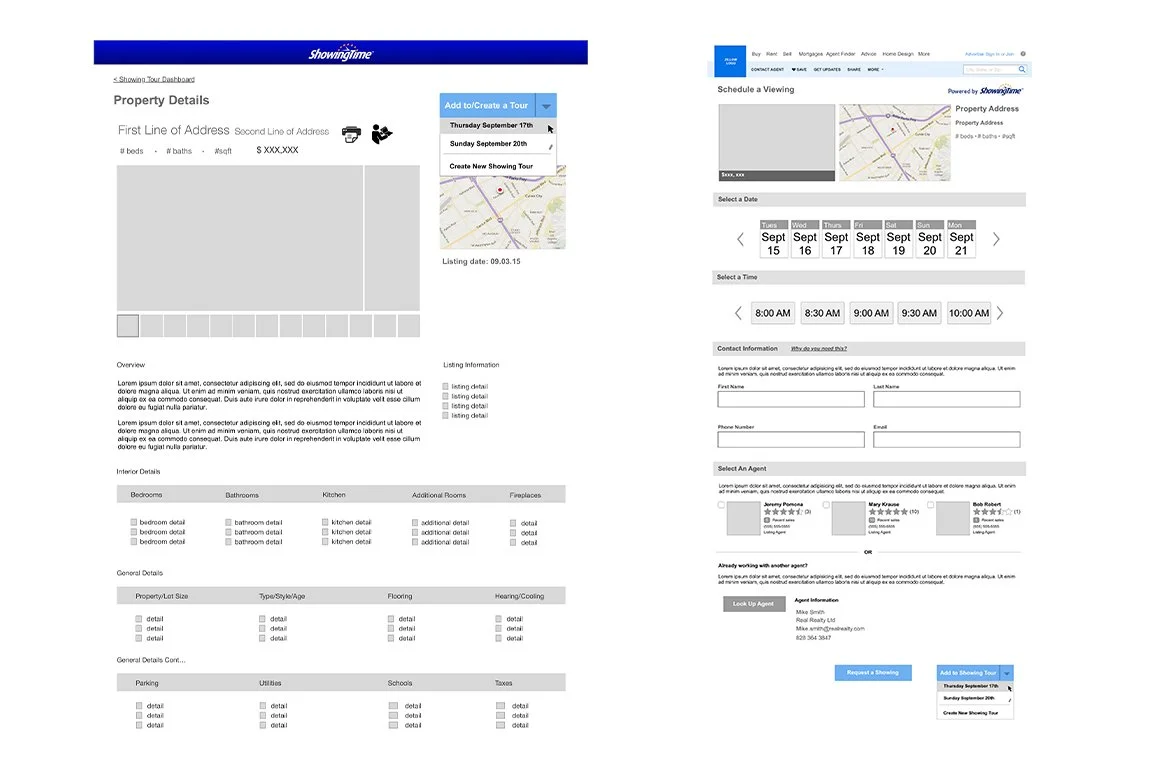Screen dimensions: 1172x776
Task: Click Jeremy Pomona's star rating
Action: (x=783, y=512)
